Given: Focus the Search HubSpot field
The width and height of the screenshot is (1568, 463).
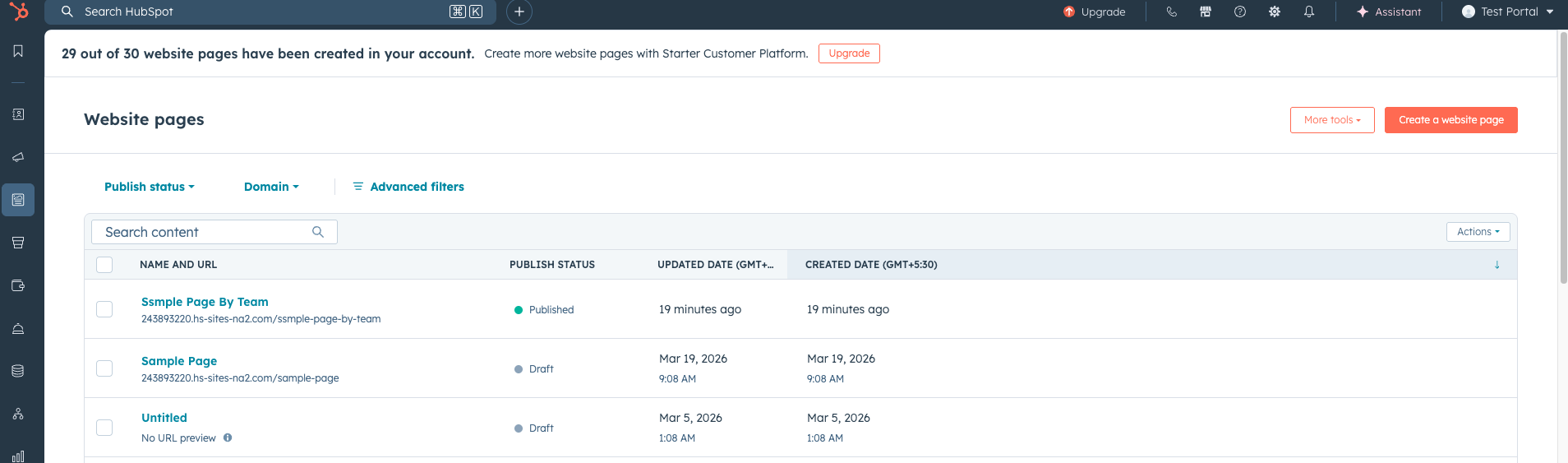Looking at the screenshot, I should [270, 12].
